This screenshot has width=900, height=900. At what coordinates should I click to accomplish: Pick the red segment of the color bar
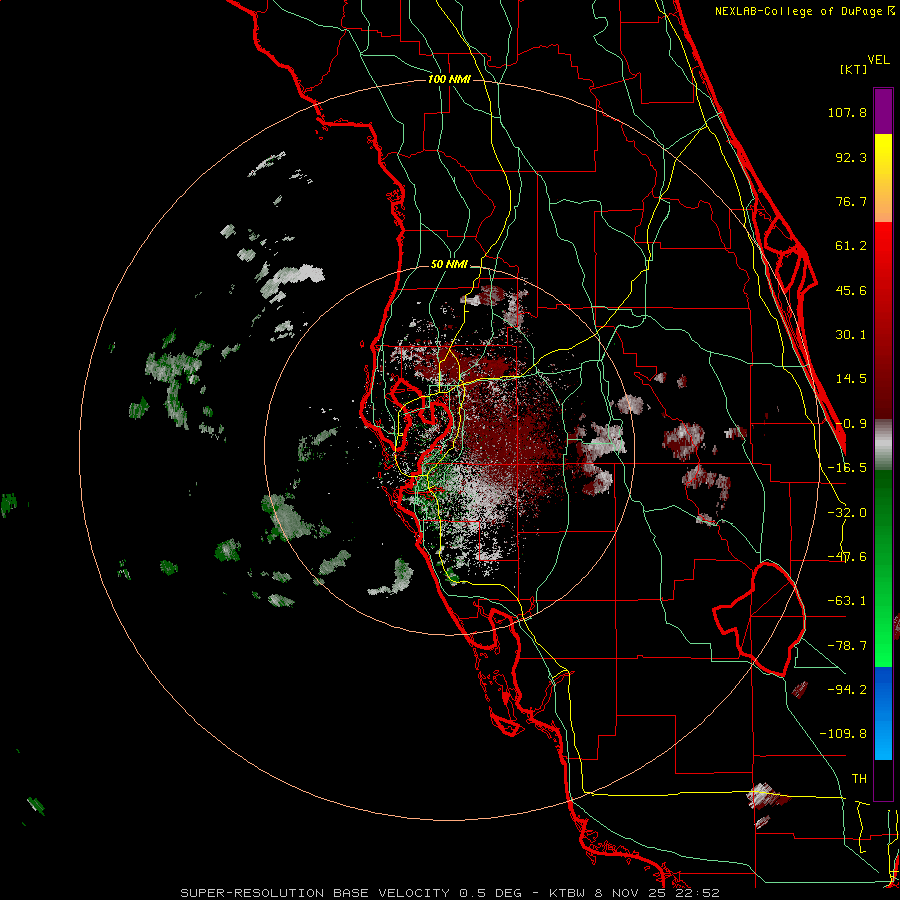[x=883, y=320]
